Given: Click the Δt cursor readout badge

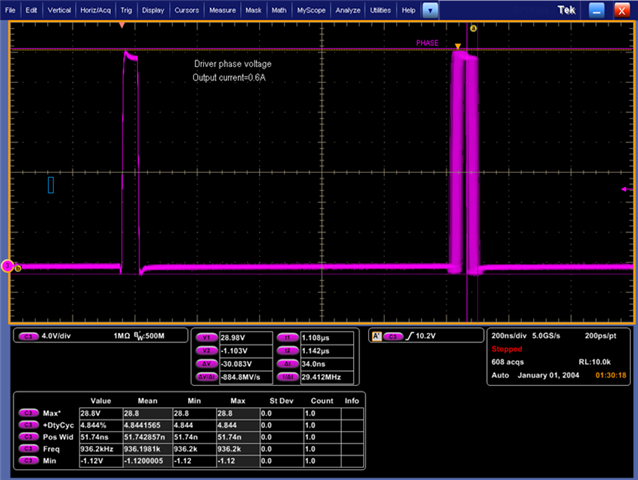Looking at the screenshot, I should [x=287, y=364].
